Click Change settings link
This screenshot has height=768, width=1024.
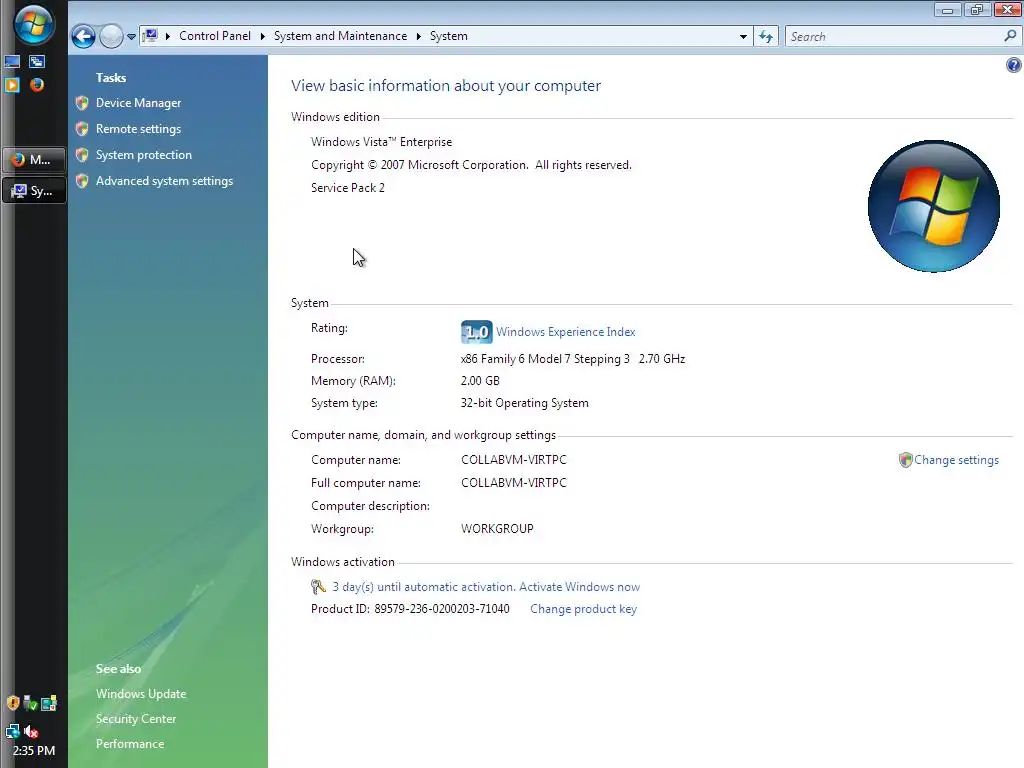point(956,460)
